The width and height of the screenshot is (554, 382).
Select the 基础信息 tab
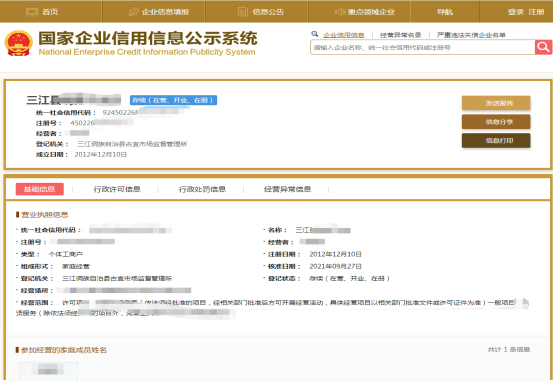point(40,189)
